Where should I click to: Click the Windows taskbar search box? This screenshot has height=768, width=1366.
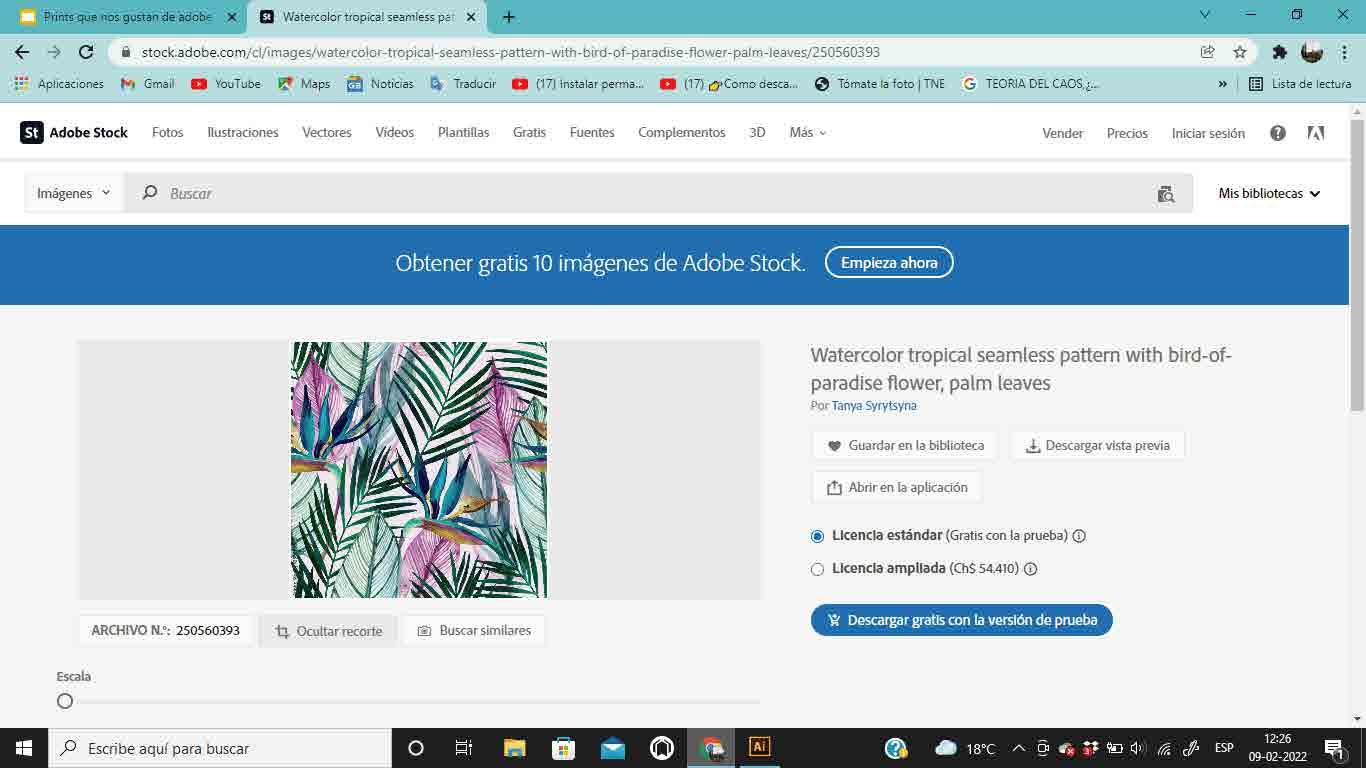pos(219,748)
